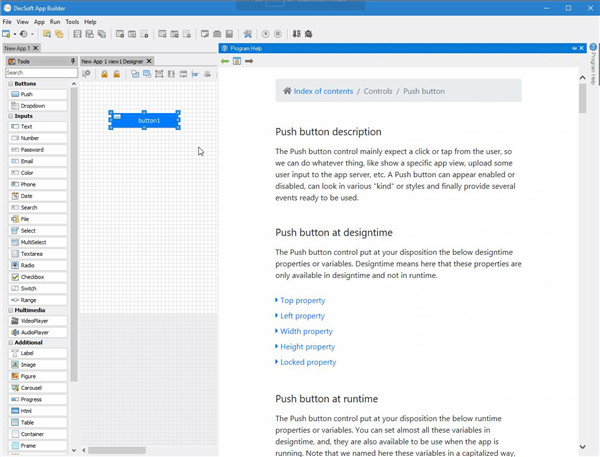Click the Search field in Tools panel
600x457 pixels.
click(x=40, y=73)
